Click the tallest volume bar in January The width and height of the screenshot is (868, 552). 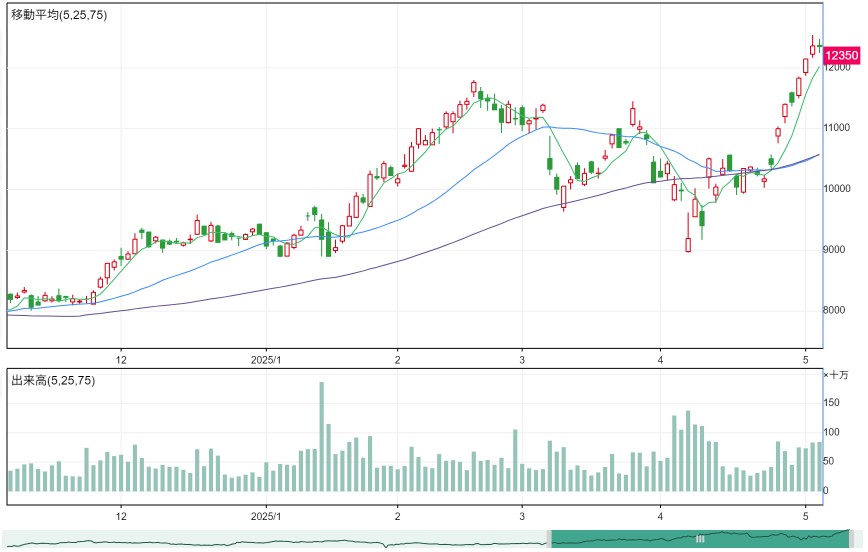322,436
